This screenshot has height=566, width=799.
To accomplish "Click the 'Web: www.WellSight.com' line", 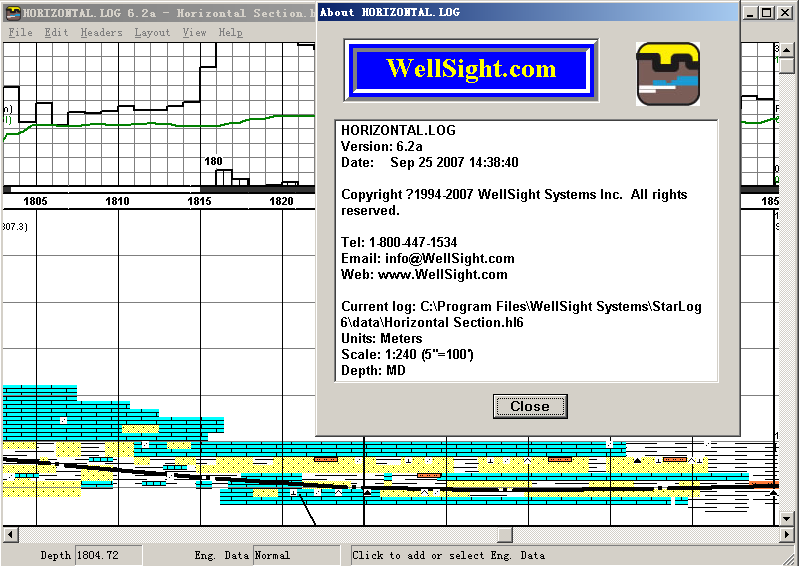I will coord(424,274).
